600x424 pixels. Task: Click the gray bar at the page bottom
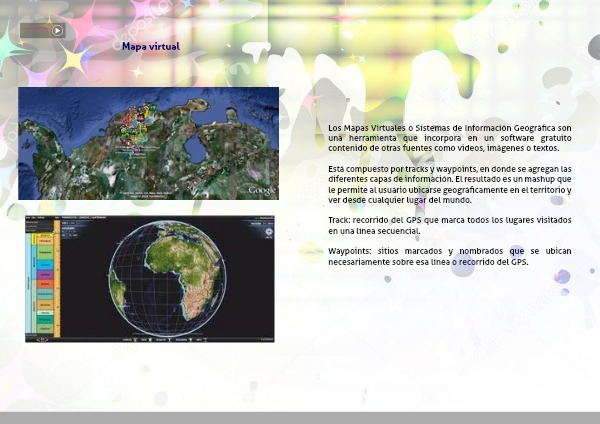(300, 417)
